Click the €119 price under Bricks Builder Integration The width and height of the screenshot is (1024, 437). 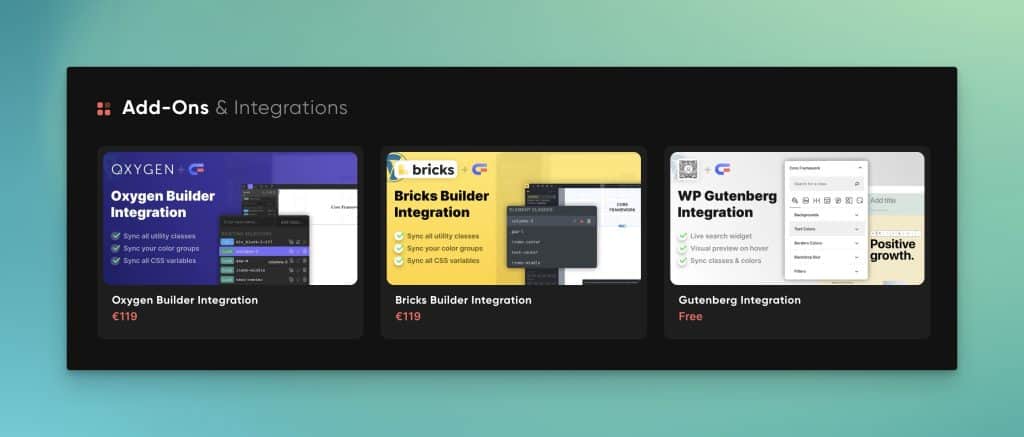point(408,317)
